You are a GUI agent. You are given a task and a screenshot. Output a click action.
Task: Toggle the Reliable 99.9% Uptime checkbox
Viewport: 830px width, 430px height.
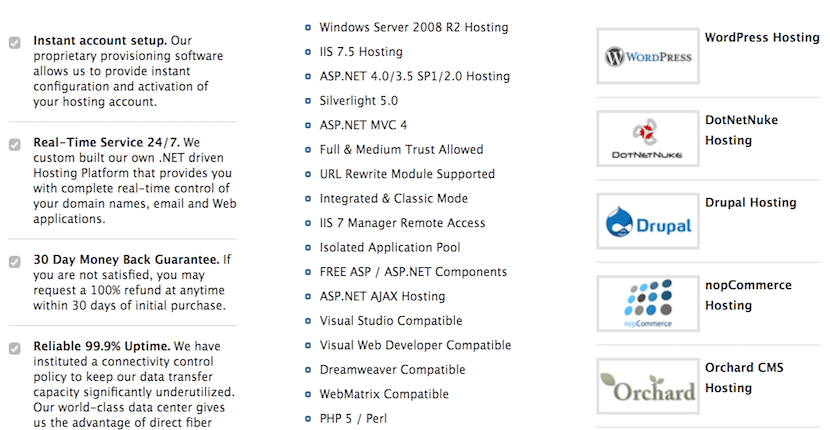15,348
